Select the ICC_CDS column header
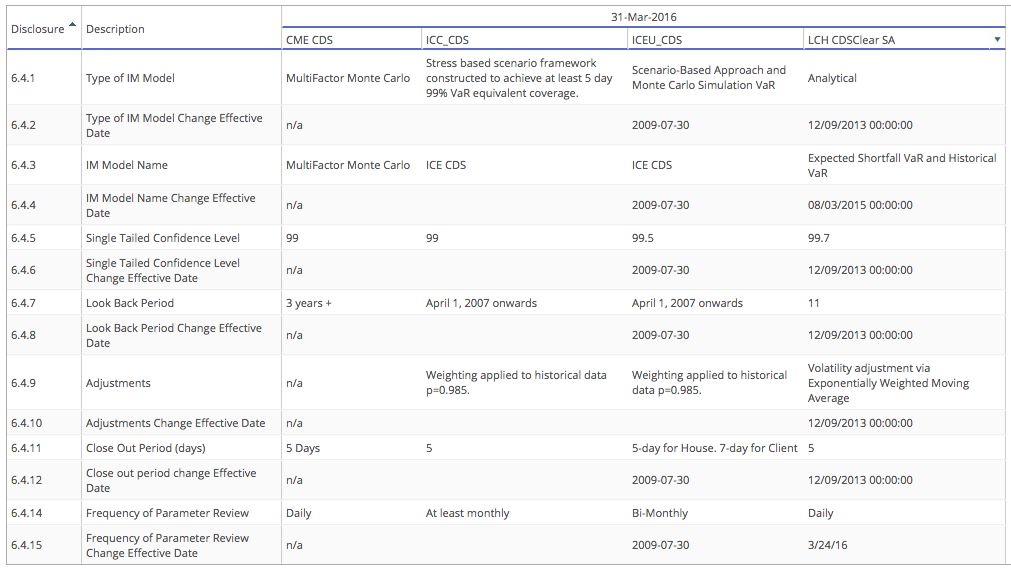The width and height of the screenshot is (1011, 569). click(x=447, y=40)
